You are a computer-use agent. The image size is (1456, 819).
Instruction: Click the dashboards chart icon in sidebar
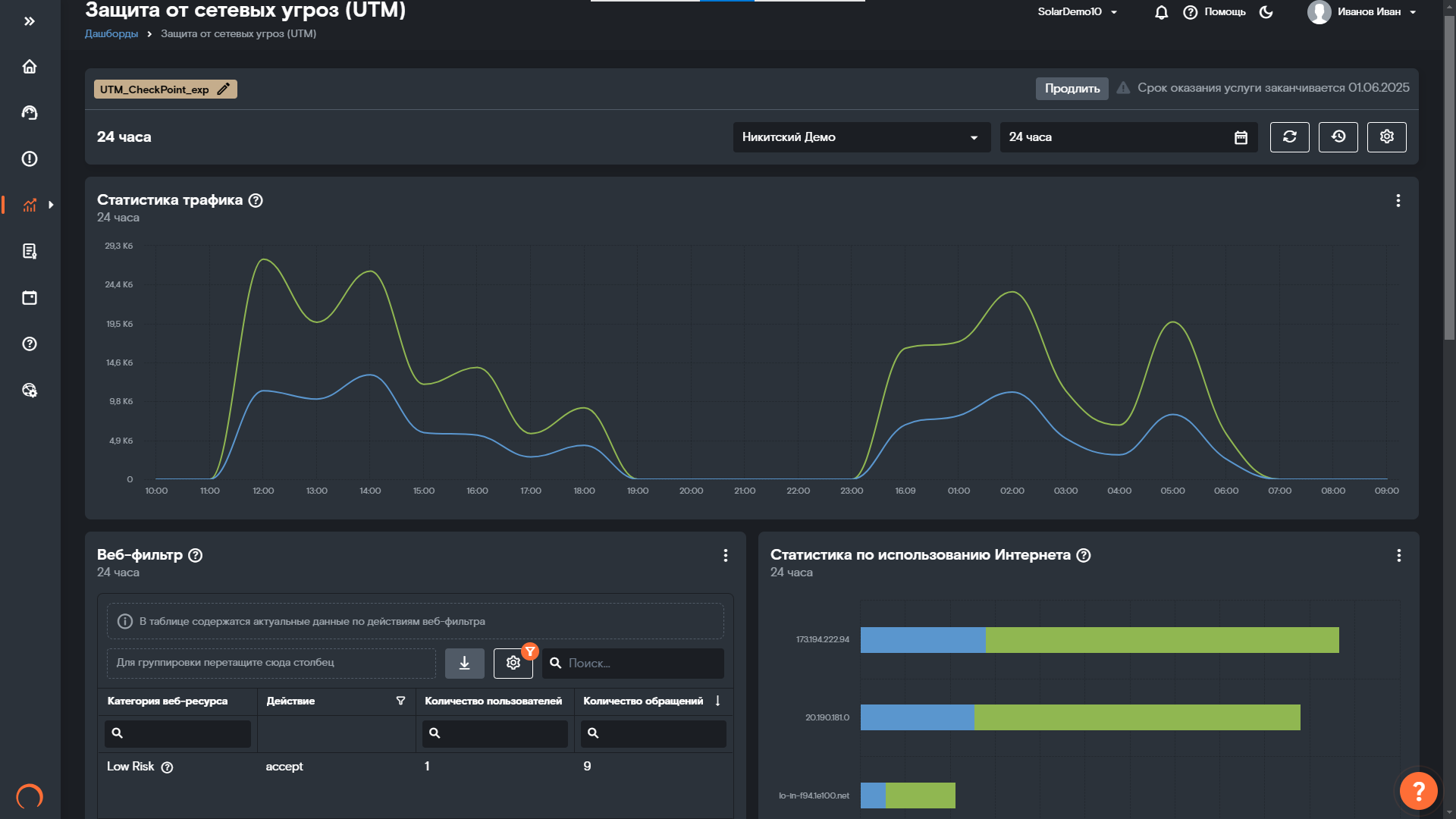point(30,205)
